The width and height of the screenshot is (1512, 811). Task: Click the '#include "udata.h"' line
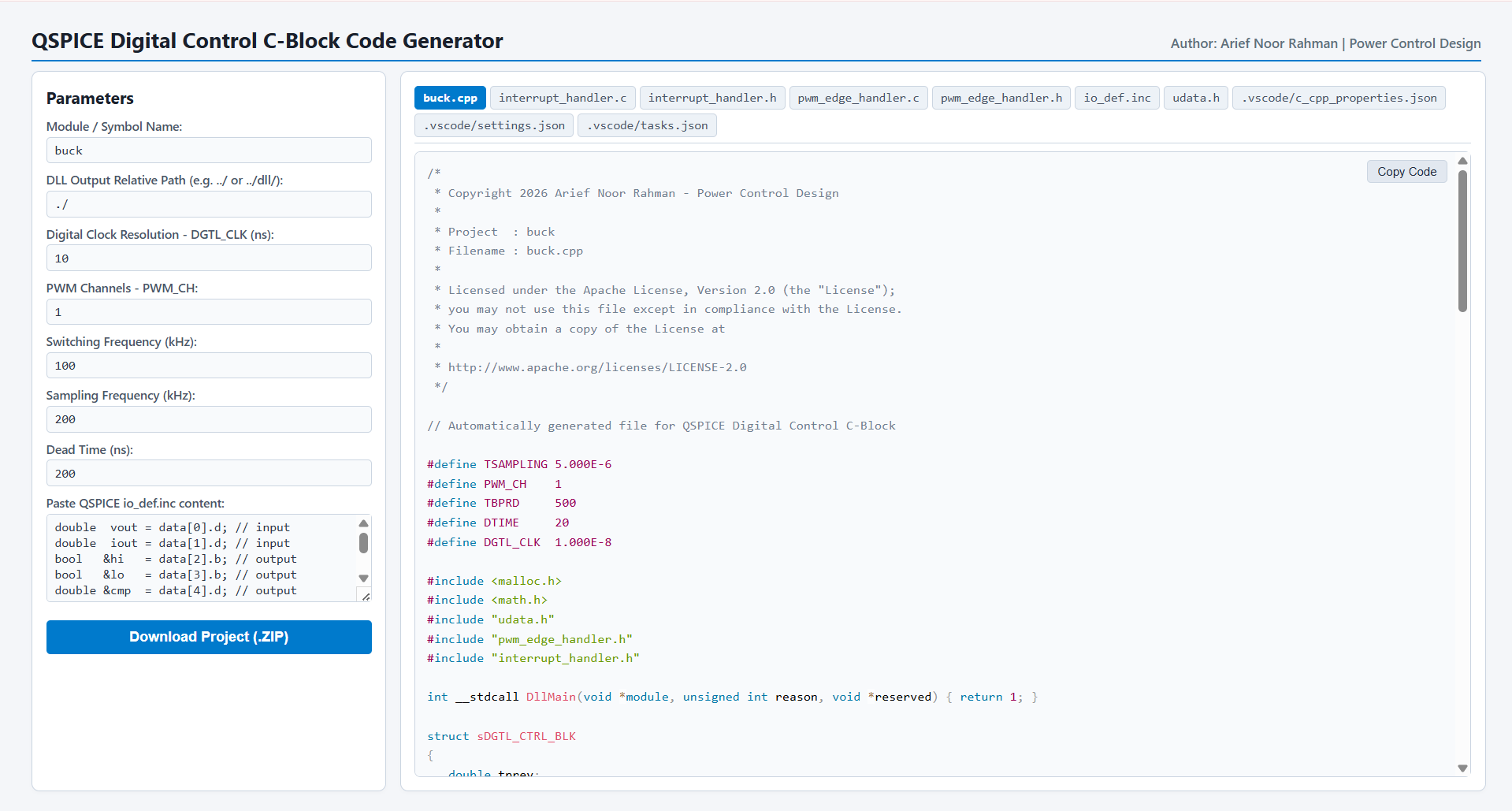tap(491, 619)
